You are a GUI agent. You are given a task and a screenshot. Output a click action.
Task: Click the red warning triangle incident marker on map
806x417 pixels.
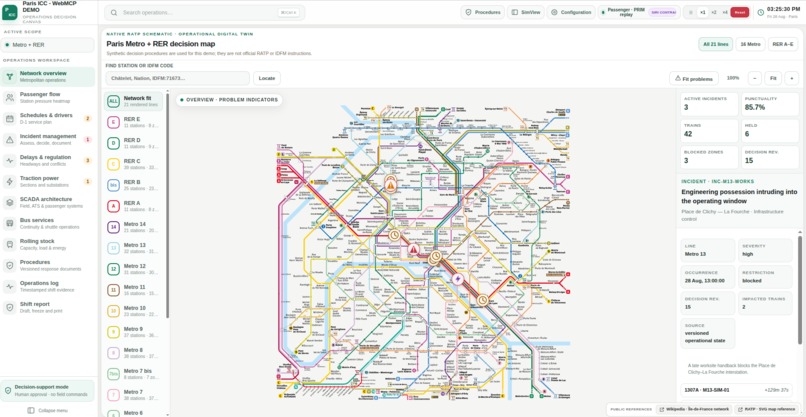click(x=414, y=250)
